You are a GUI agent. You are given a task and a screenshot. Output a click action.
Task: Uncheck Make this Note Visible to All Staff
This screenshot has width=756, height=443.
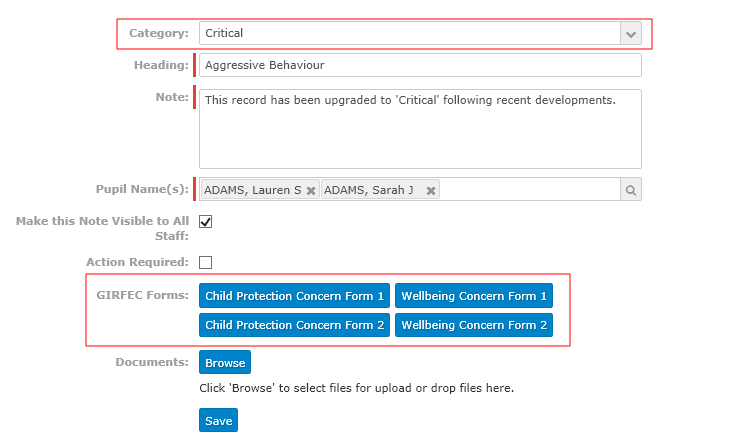point(205,222)
